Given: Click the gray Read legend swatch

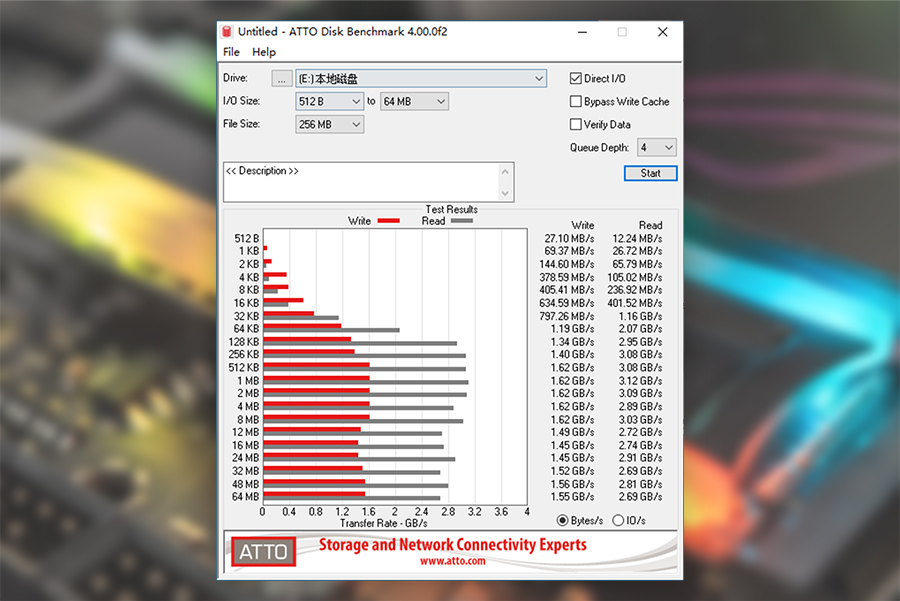Looking at the screenshot, I should pos(462,221).
